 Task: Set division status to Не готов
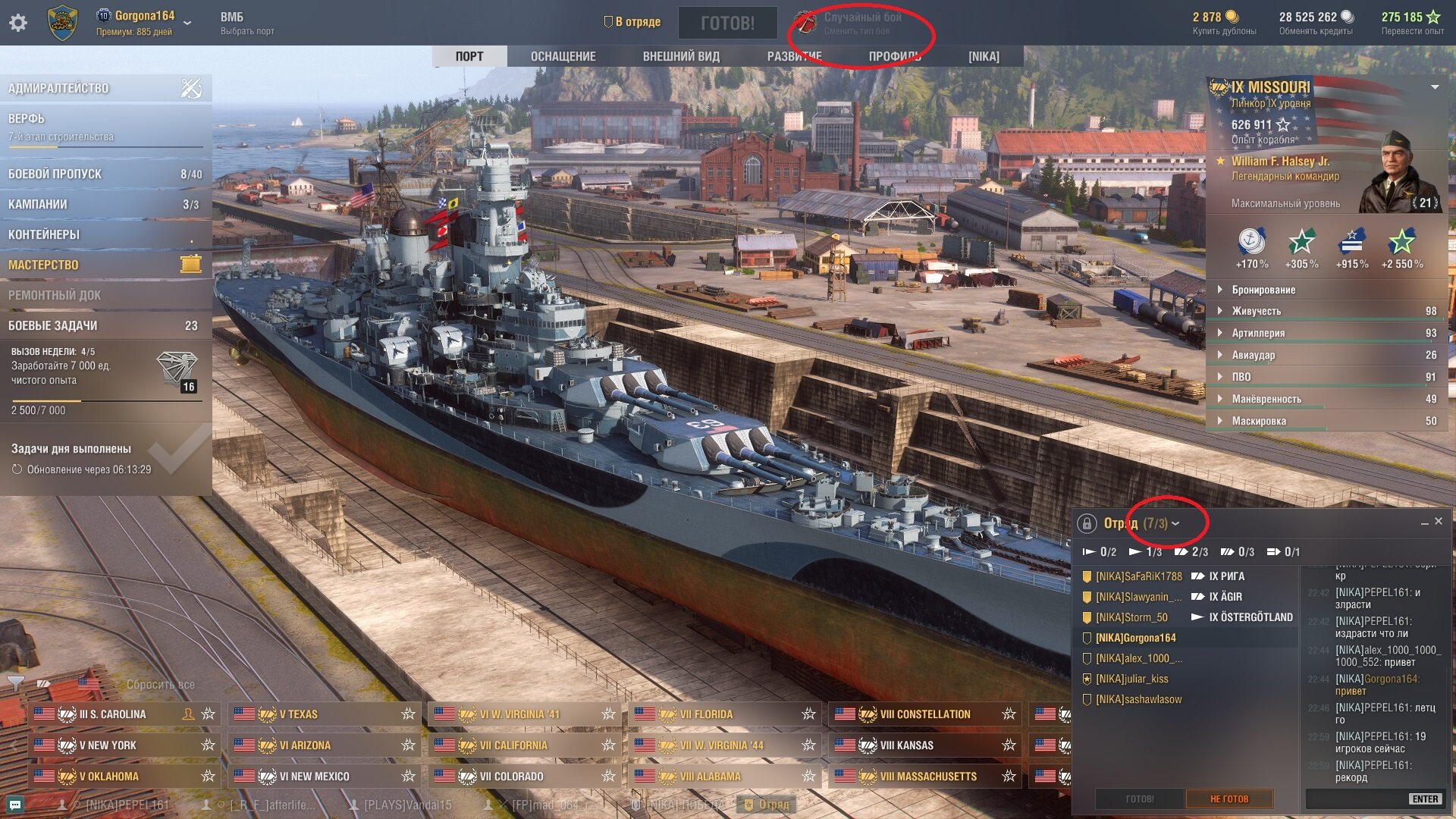(1229, 799)
